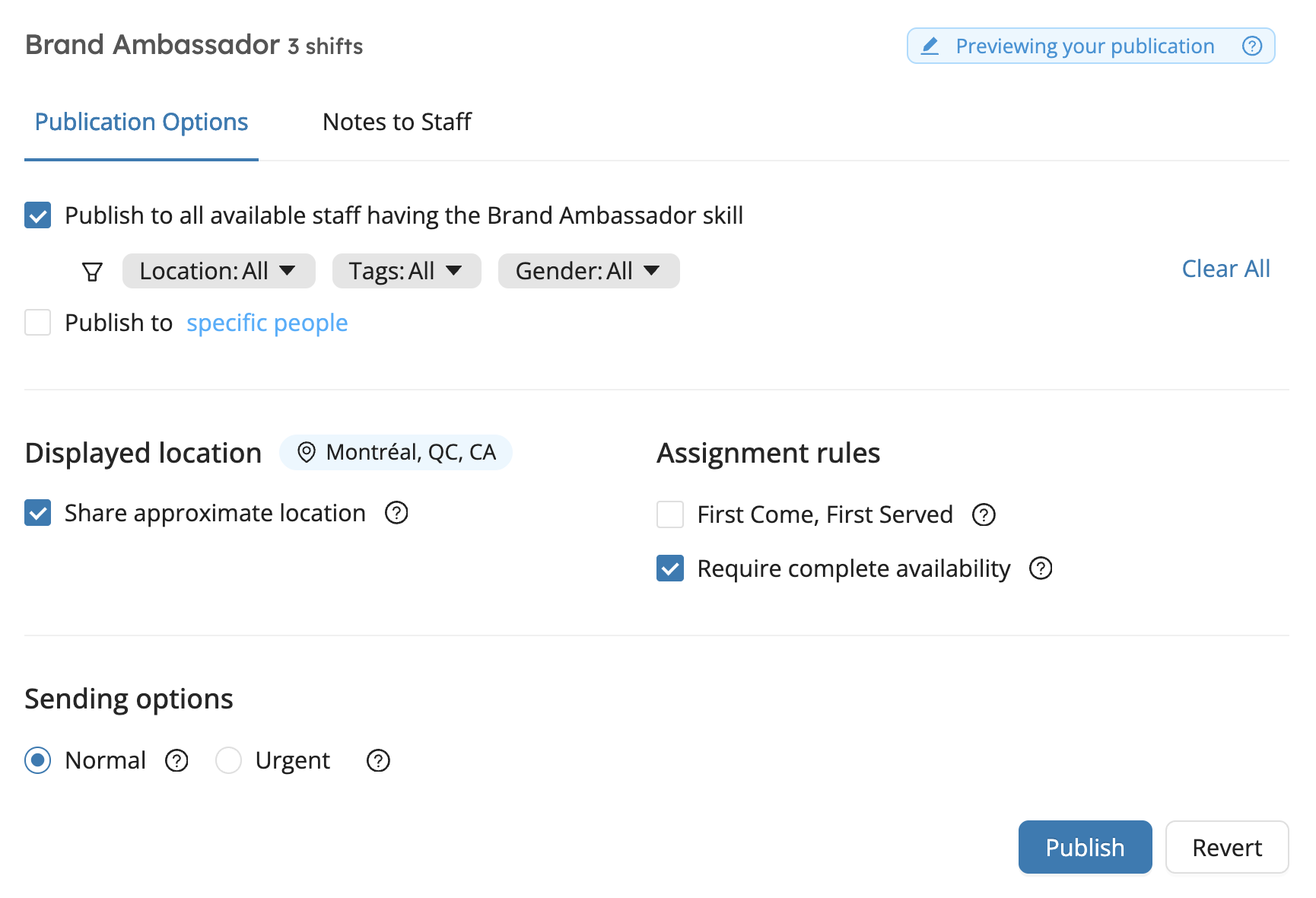This screenshot has width=1316, height=898.
Task: Open the Gender: All filter dropdown
Action: (589, 271)
